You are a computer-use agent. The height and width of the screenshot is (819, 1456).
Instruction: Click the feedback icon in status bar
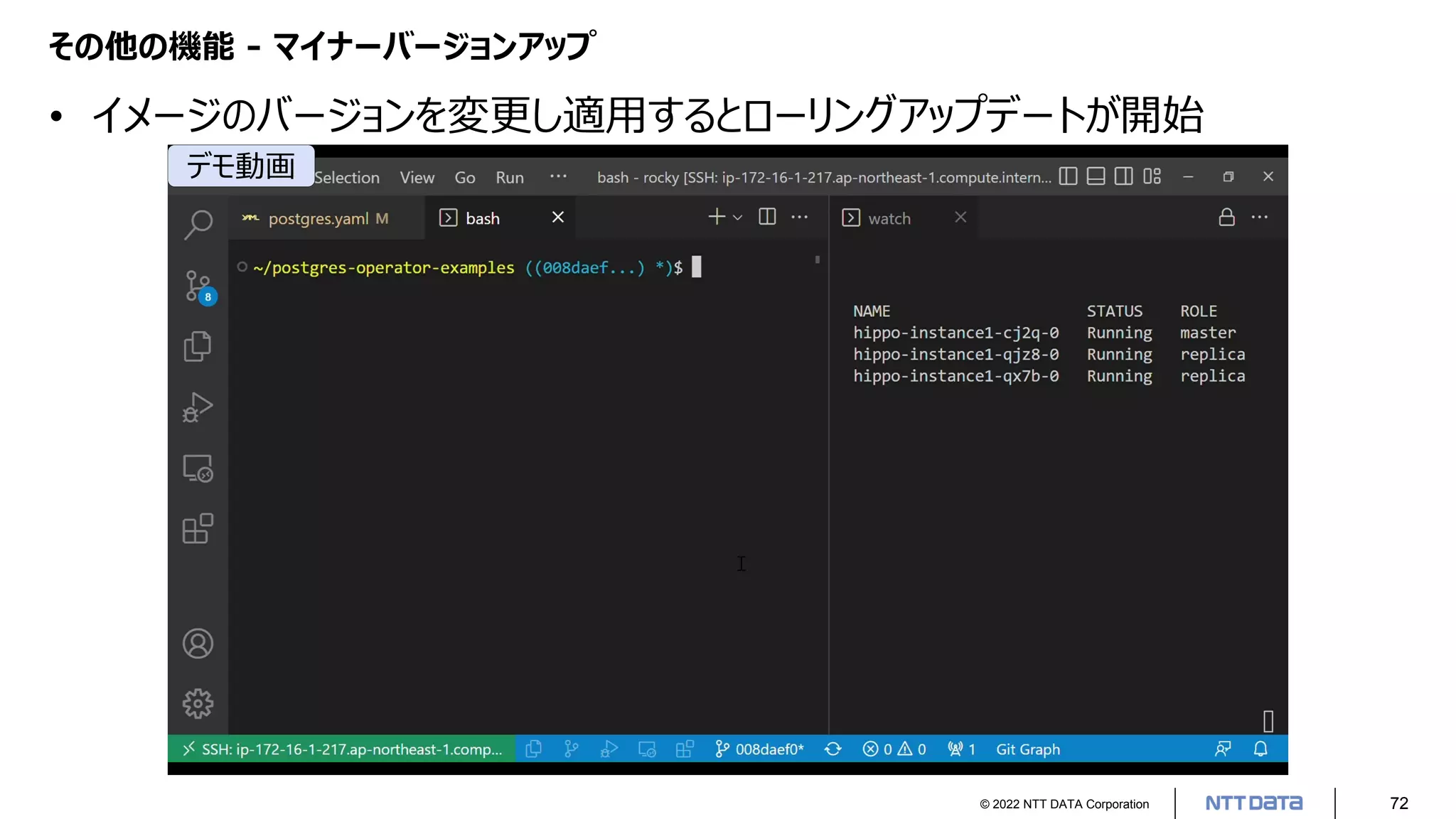pos(1223,749)
